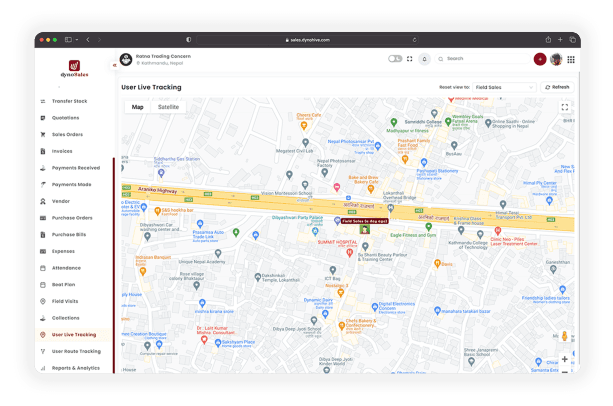613x406 pixels.
Task: Toggle the dark mode switch
Action: (x=395, y=59)
